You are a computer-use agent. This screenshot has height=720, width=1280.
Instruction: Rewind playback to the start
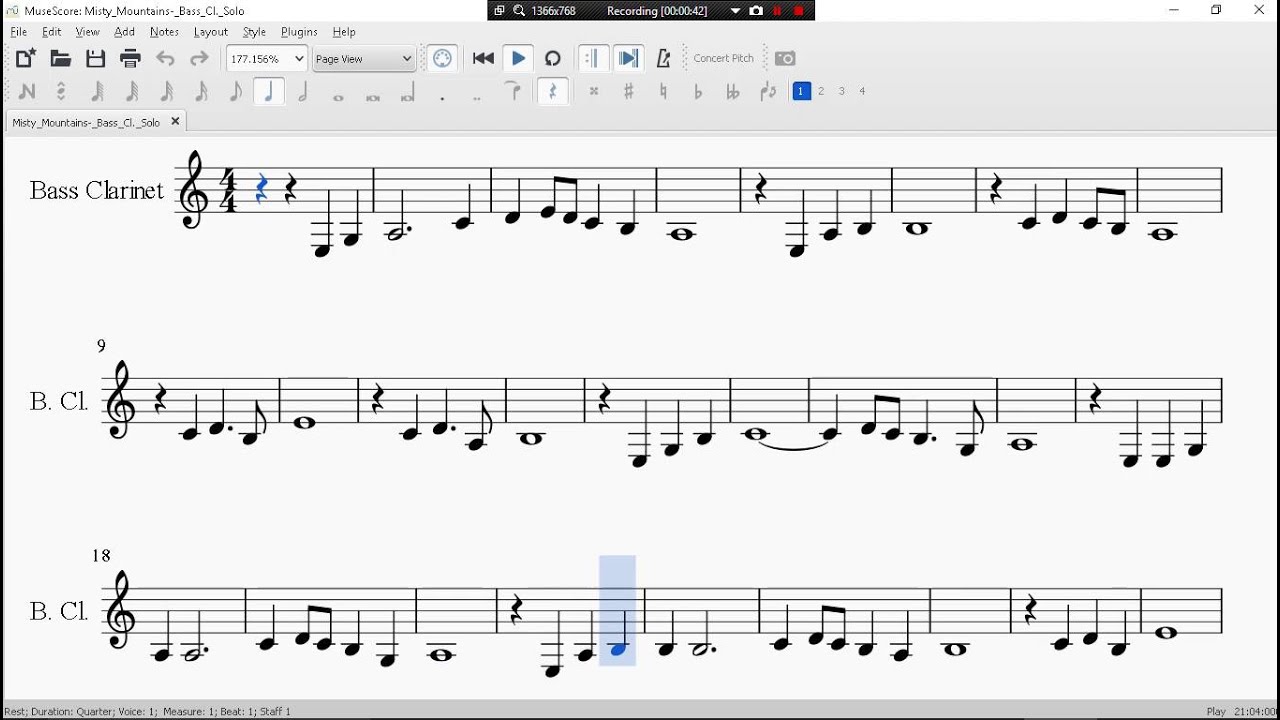(x=484, y=59)
